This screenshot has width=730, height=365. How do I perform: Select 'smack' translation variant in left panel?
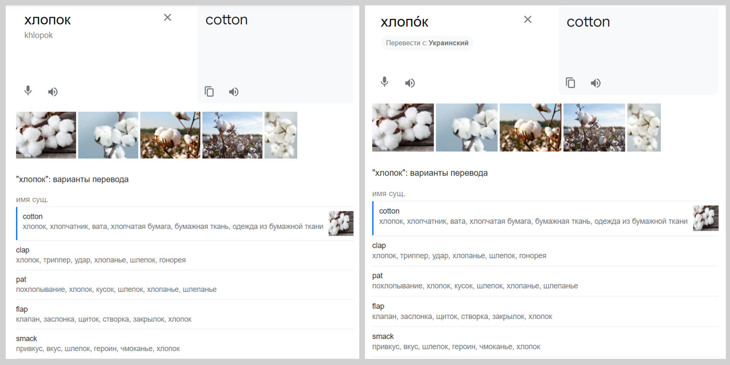click(x=184, y=344)
